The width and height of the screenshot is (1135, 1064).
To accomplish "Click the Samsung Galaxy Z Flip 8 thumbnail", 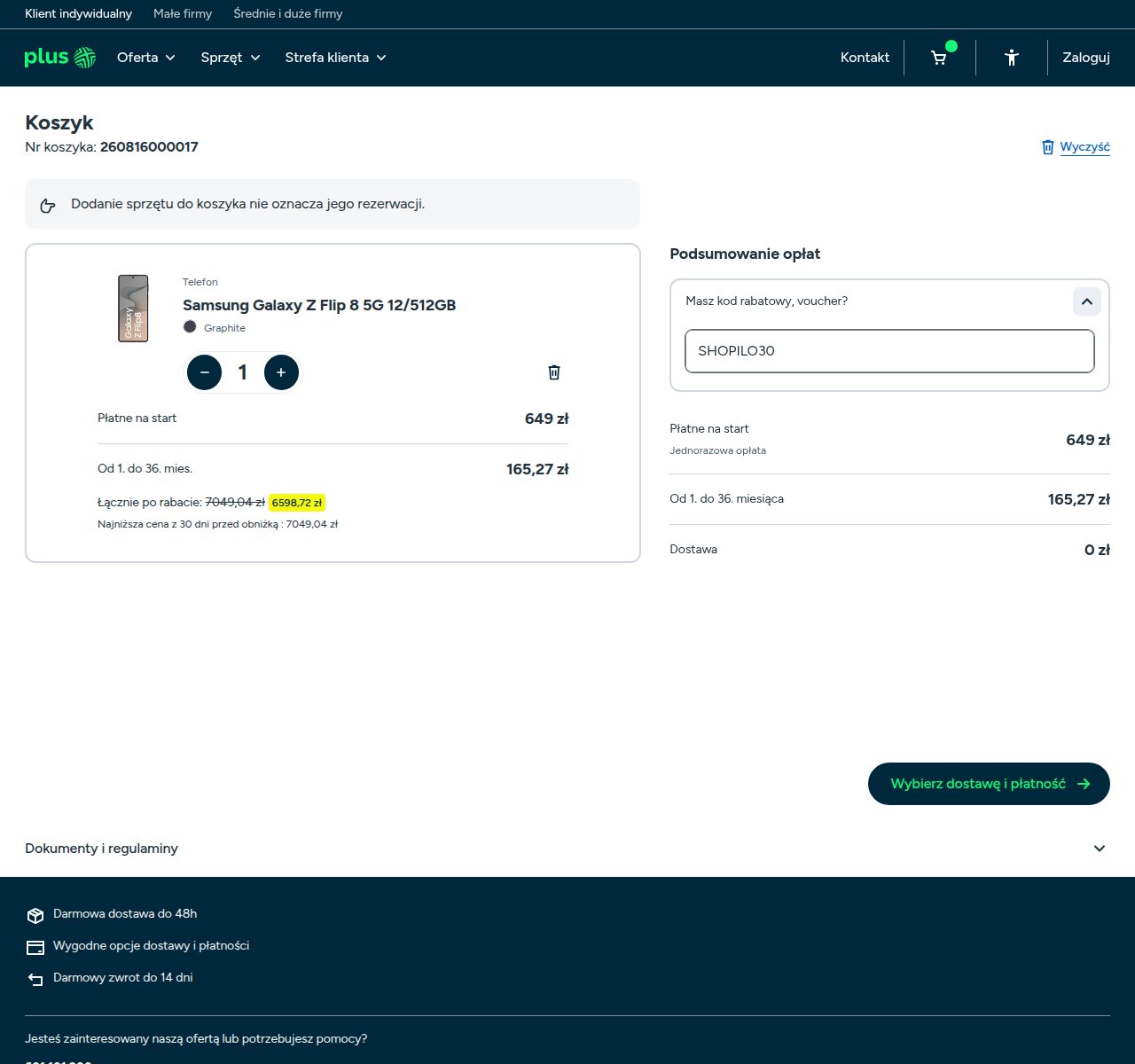I will [x=134, y=309].
